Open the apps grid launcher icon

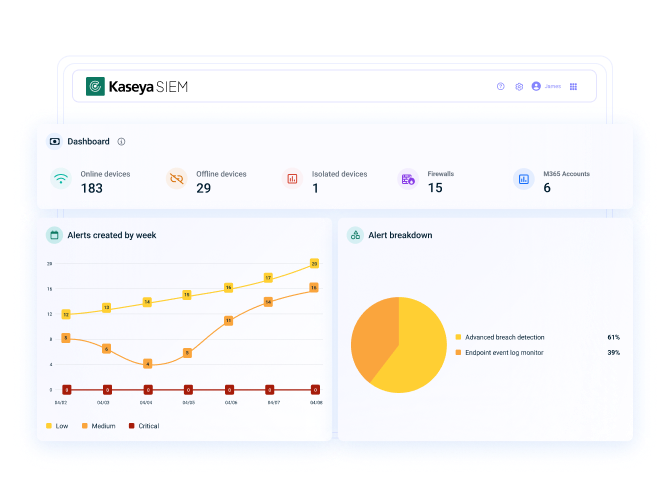click(x=573, y=87)
